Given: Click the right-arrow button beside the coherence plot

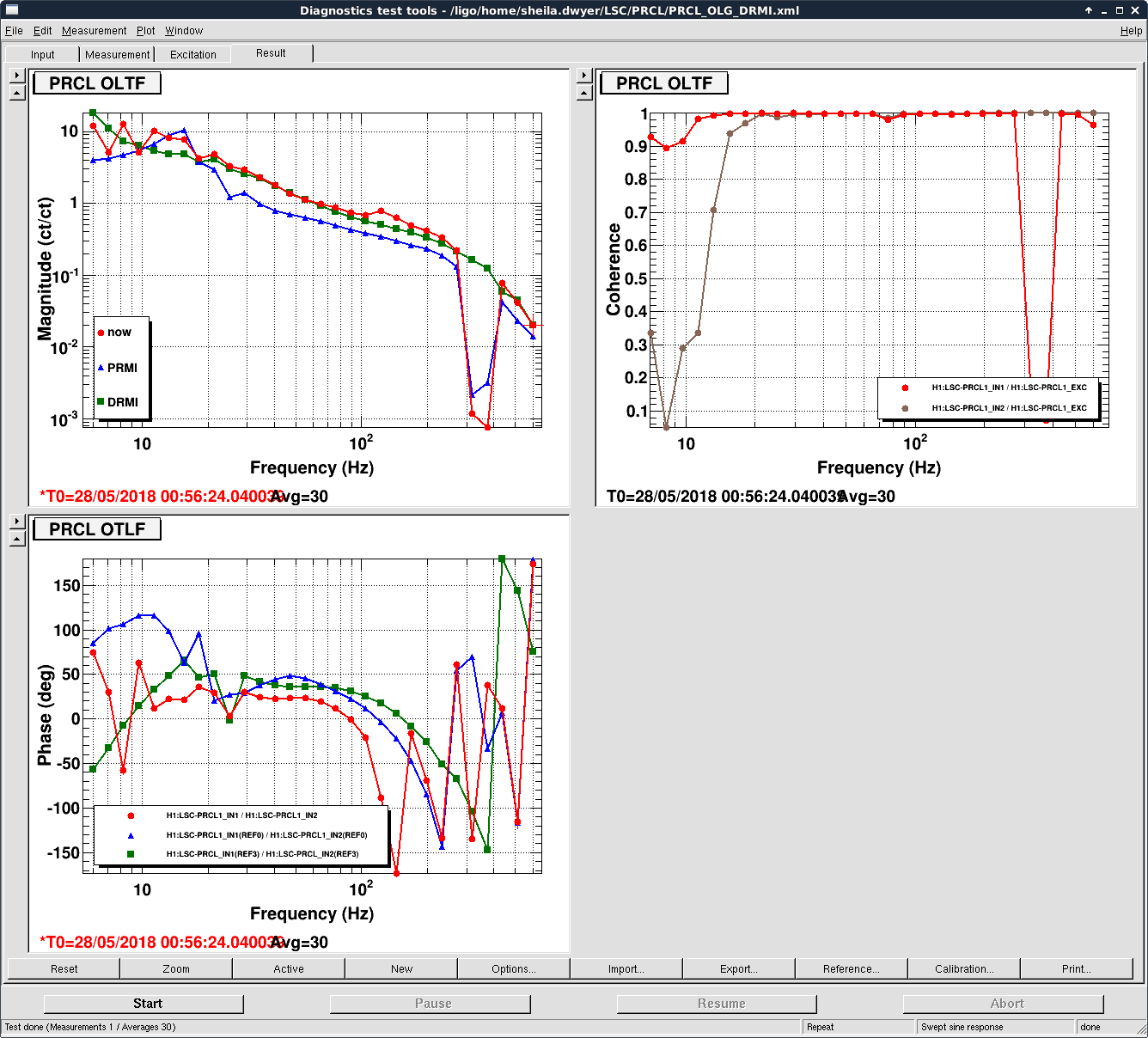Looking at the screenshot, I should coord(584,76).
